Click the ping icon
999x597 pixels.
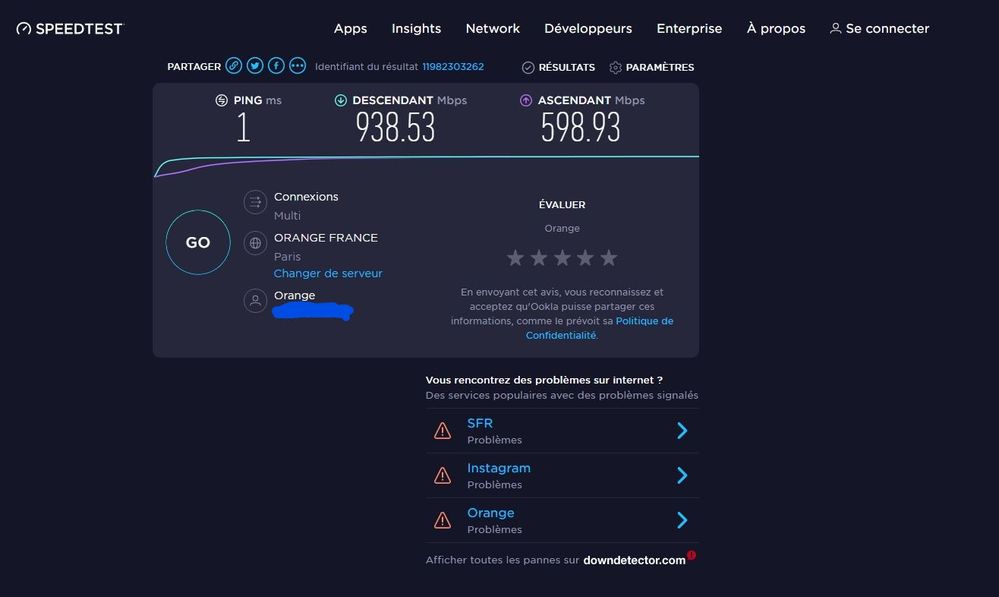point(221,100)
